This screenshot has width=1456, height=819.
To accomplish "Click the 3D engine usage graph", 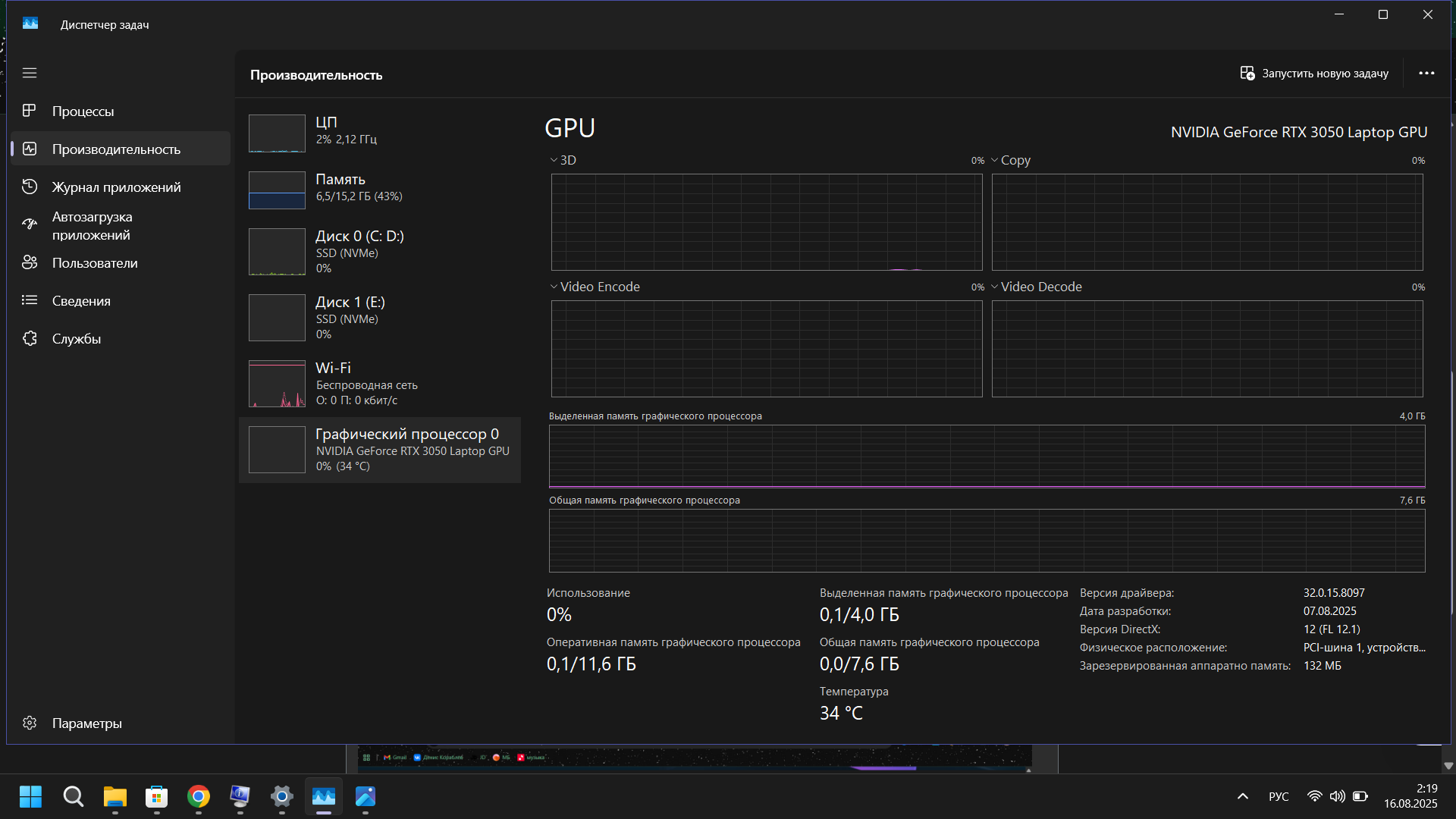I will coord(767,222).
